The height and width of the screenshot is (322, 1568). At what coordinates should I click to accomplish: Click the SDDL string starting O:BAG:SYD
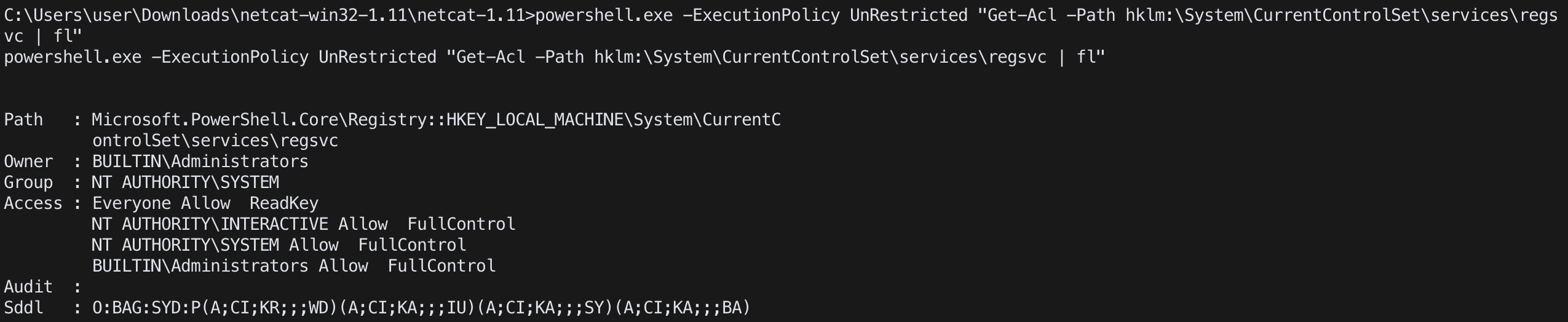click(421, 307)
